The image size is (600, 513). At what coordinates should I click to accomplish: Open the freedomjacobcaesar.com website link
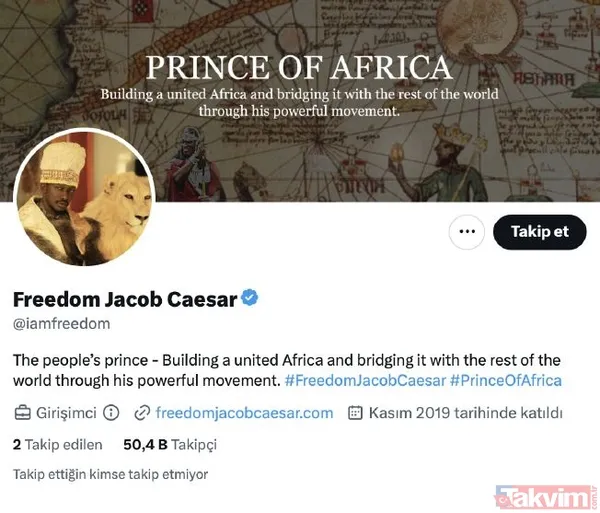pos(245,412)
